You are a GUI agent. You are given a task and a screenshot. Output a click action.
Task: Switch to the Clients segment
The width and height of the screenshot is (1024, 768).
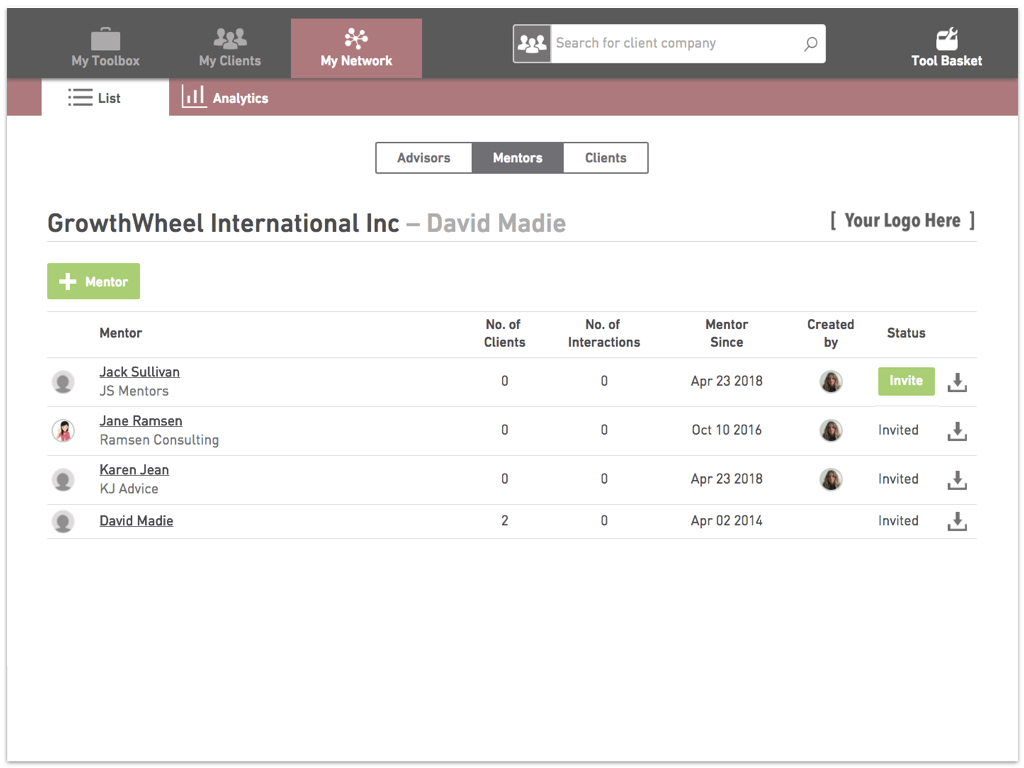[x=605, y=158]
